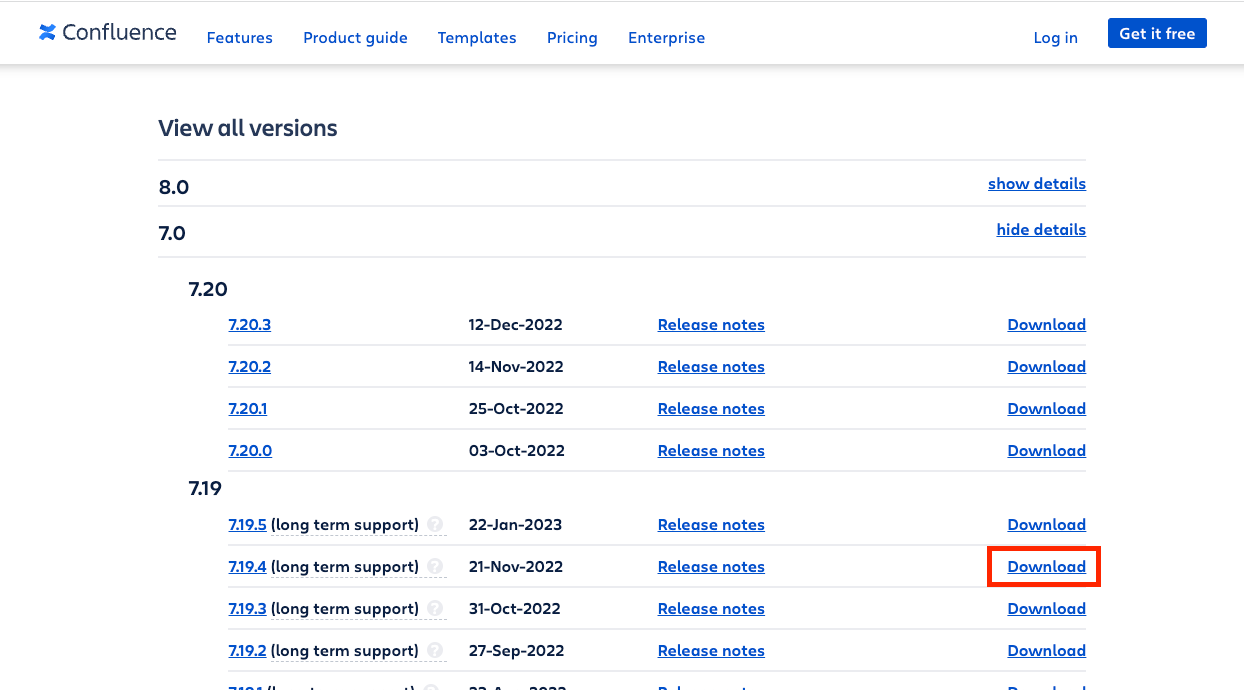Viewport: 1244px width, 690px height.
Task: Select the 7.20 section heading
Action: coord(208,289)
